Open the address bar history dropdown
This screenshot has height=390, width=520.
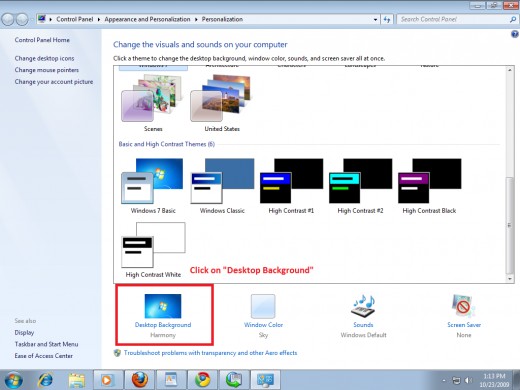[375, 20]
